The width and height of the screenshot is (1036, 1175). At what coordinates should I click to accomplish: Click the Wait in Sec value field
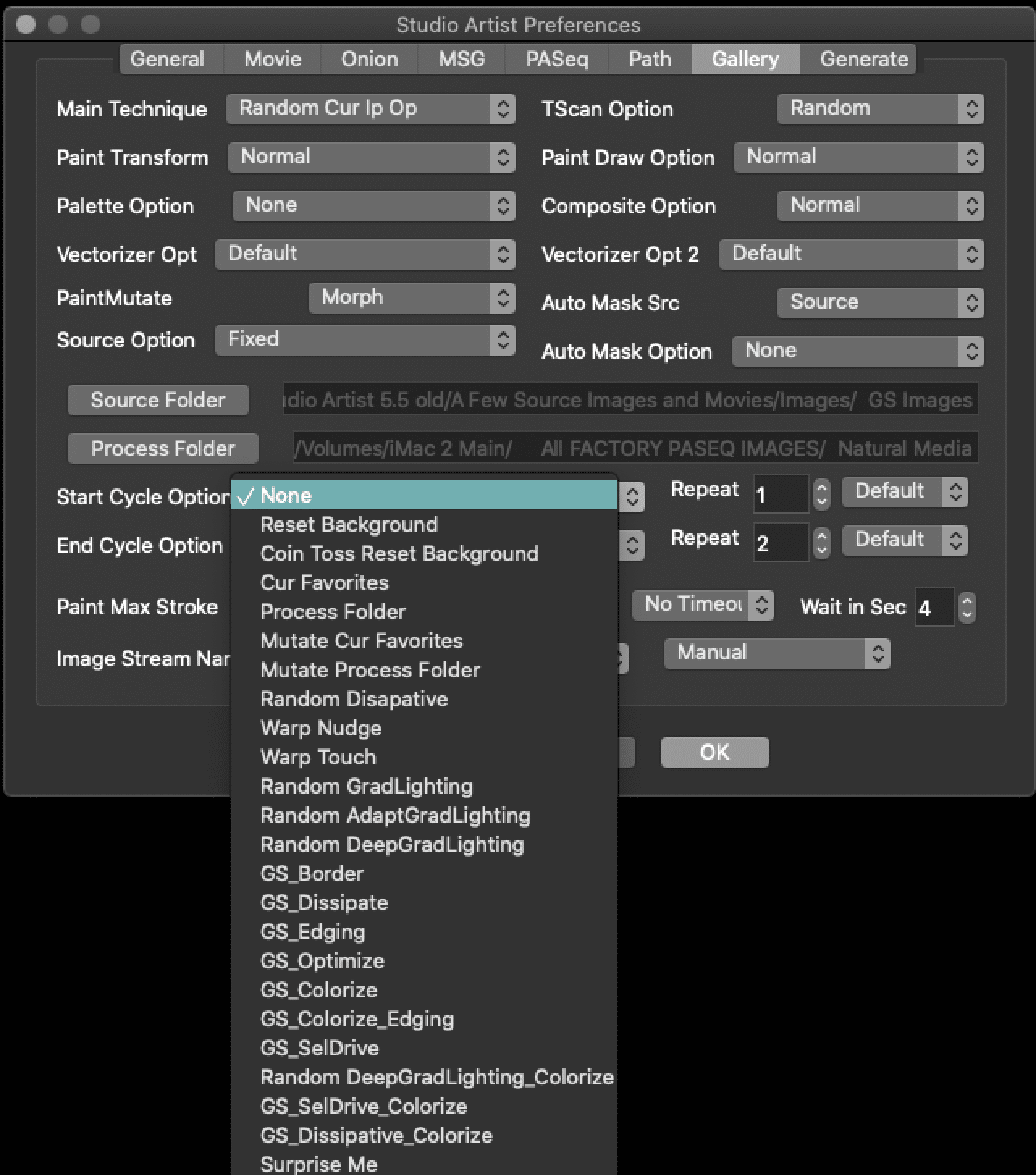point(935,607)
